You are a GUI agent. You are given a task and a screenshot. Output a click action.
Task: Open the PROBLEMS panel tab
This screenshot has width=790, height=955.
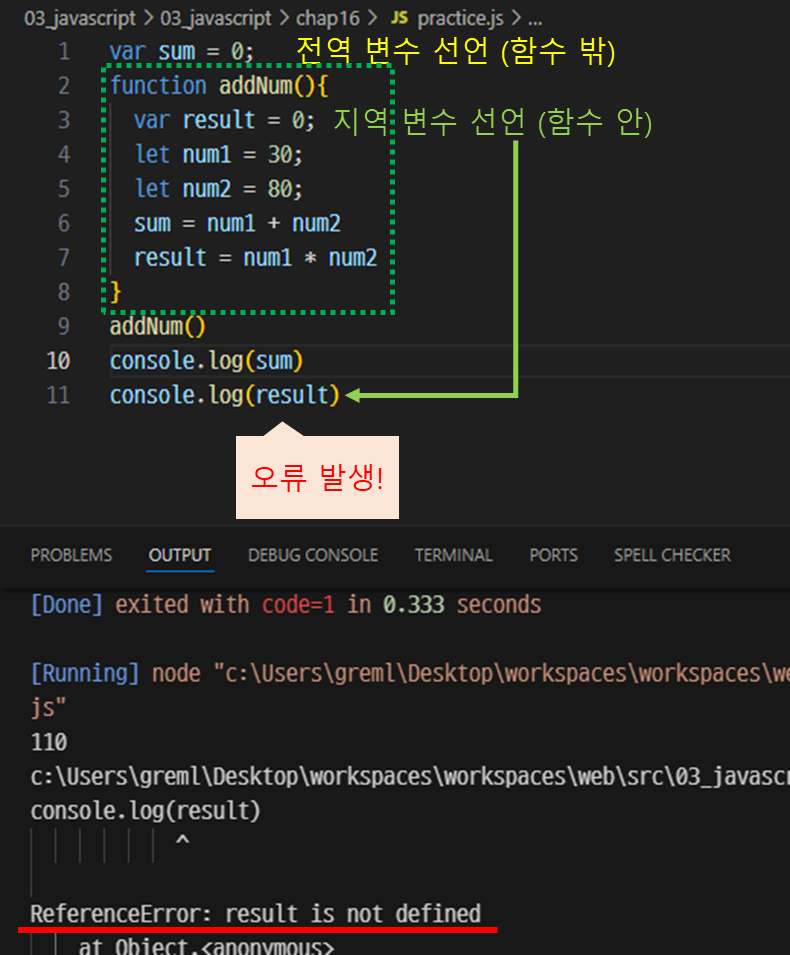(x=71, y=555)
